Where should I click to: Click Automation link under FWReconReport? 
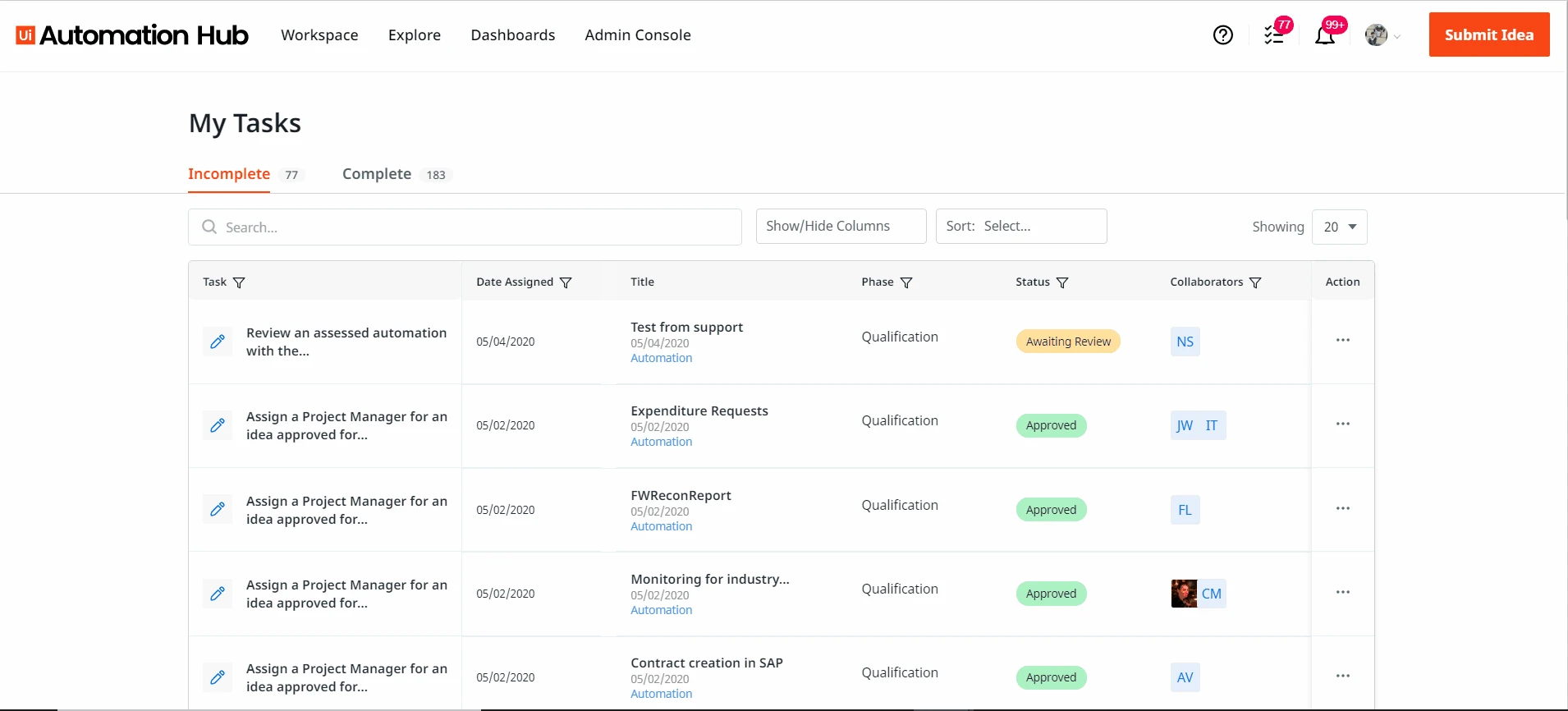click(x=662, y=526)
